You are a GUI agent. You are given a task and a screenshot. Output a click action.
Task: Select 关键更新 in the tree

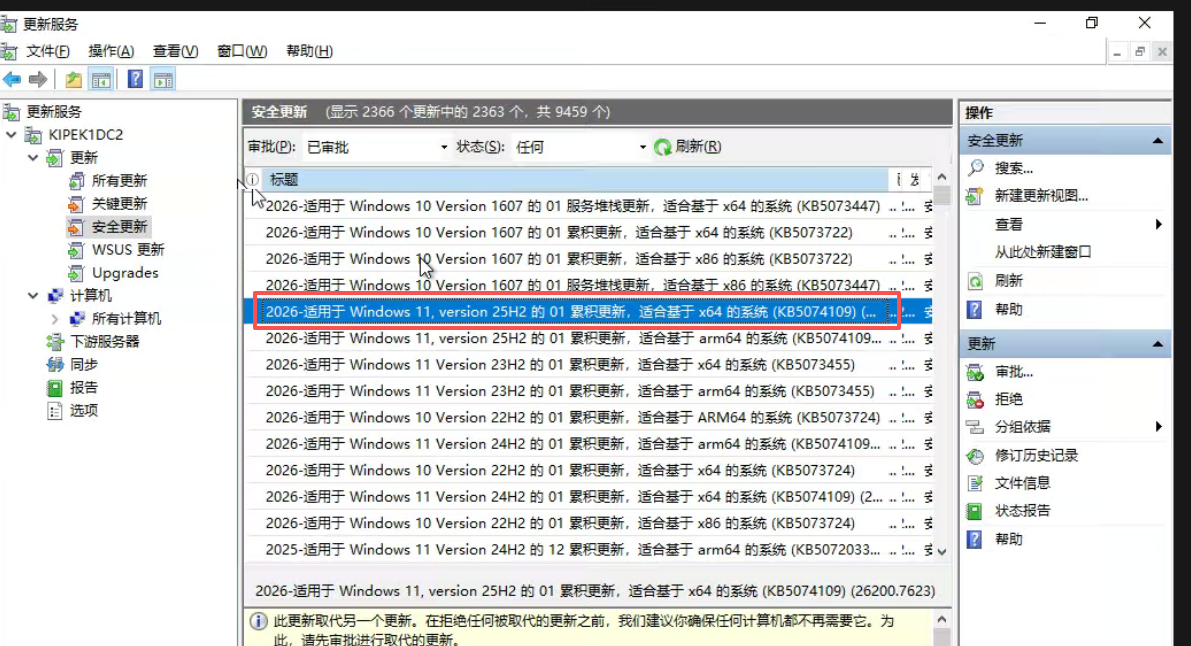pyautogui.click(x=119, y=204)
